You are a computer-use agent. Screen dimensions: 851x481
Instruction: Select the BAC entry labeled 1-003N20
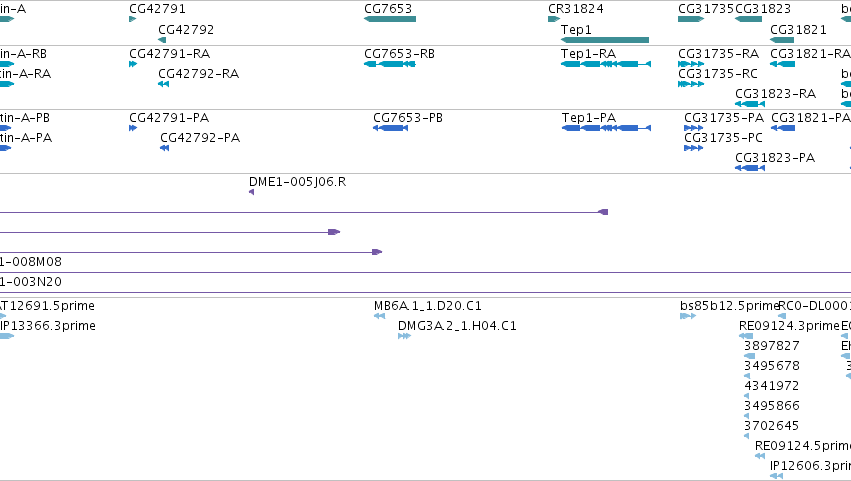(31, 282)
